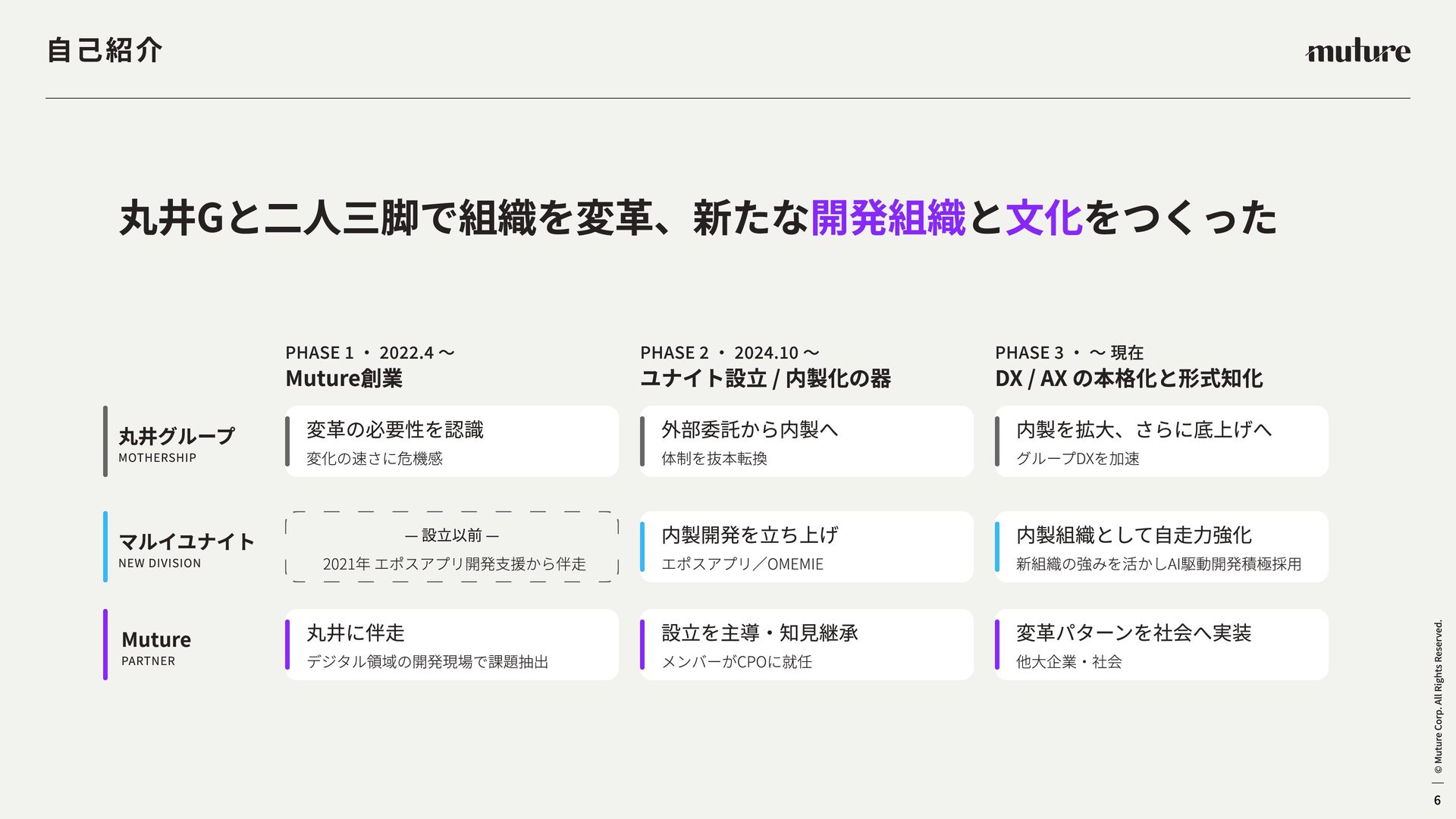The height and width of the screenshot is (819, 1456).
Task: Click the PHASE 2 ・ 2024.10 〜 label
Action: click(x=730, y=353)
